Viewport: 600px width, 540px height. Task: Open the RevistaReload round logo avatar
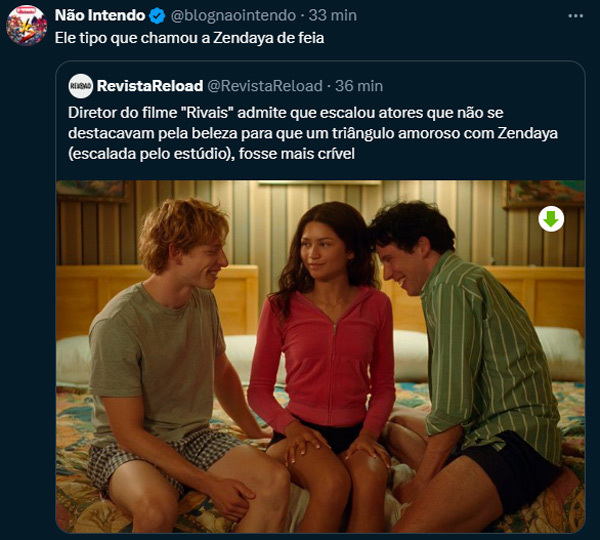click(81, 86)
